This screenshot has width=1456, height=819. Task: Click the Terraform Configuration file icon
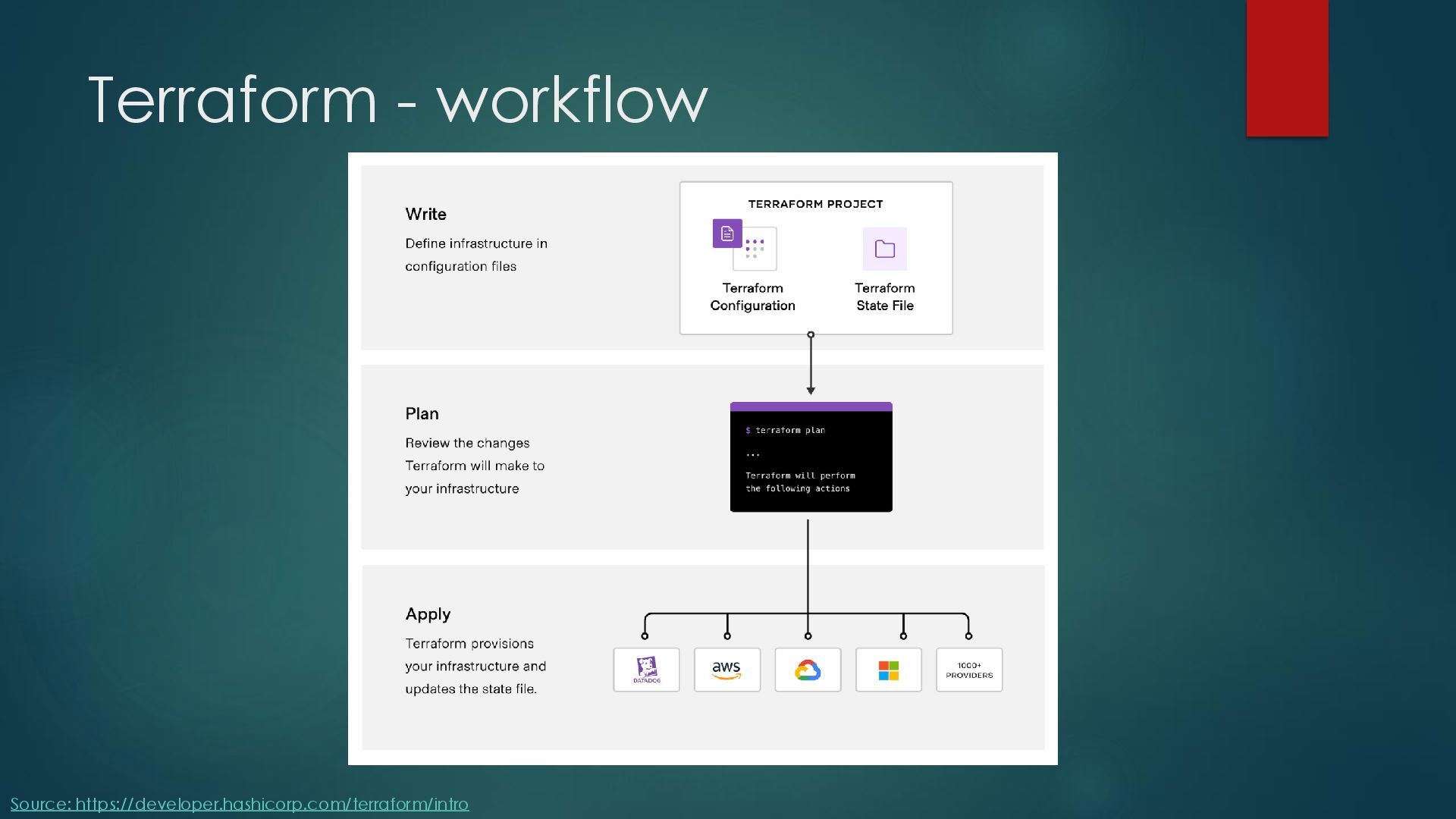point(745,245)
